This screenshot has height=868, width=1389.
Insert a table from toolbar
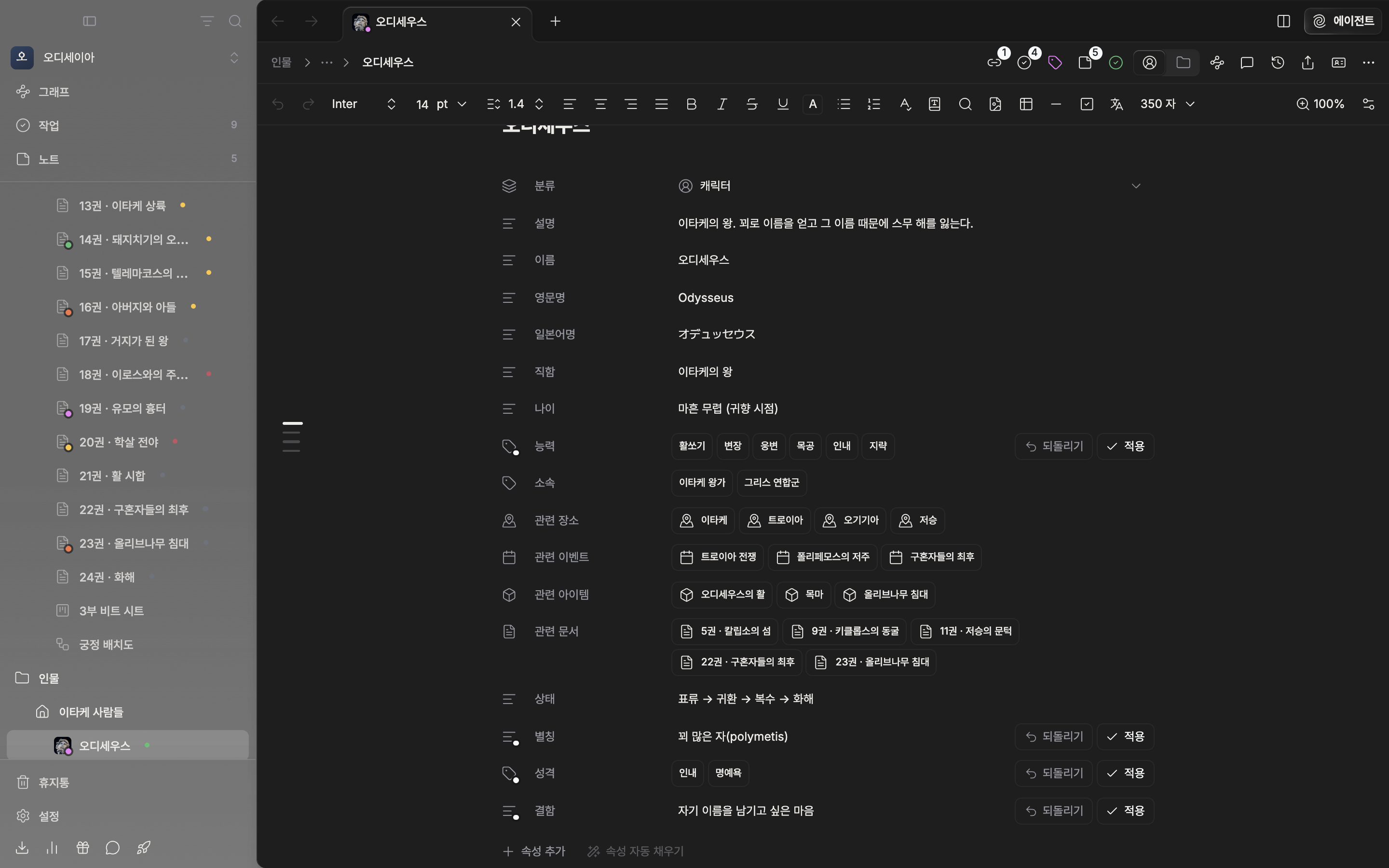point(1026,104)
